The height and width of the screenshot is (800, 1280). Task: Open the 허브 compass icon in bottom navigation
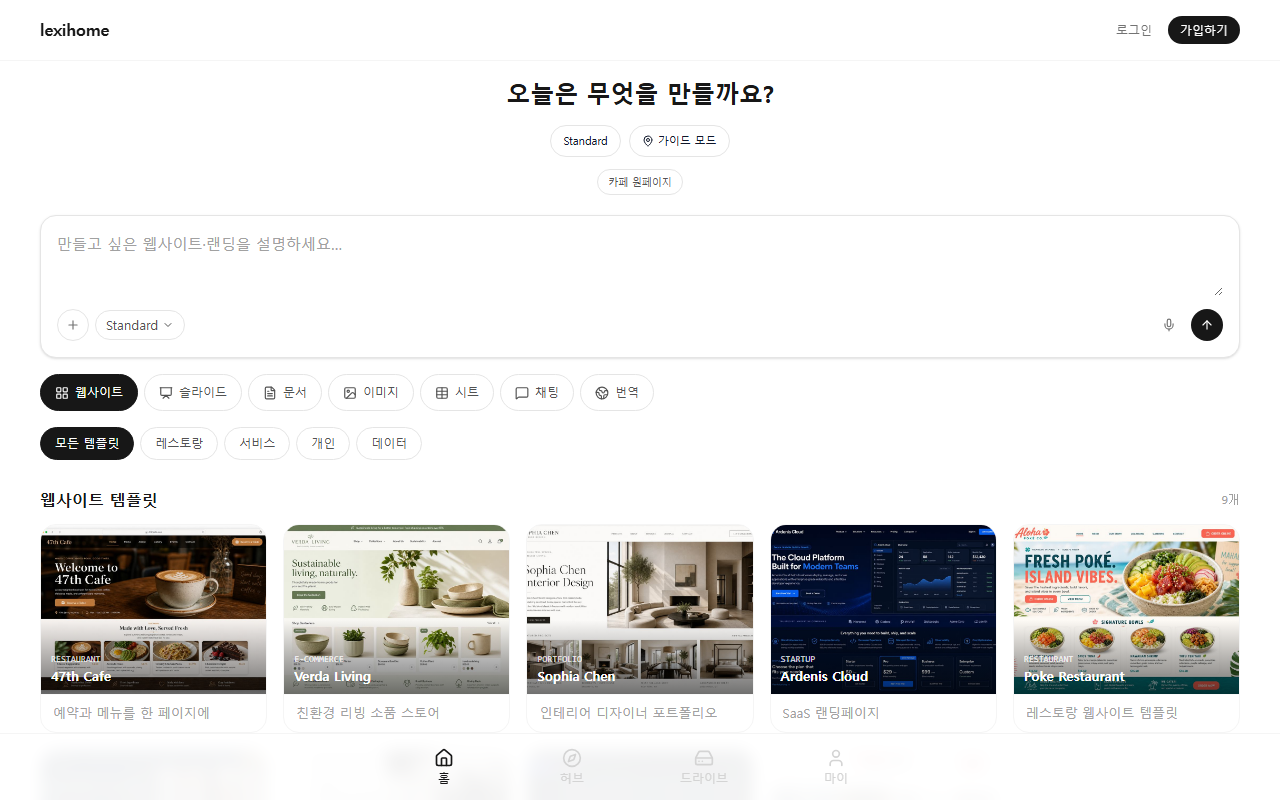tap(572, 758)
